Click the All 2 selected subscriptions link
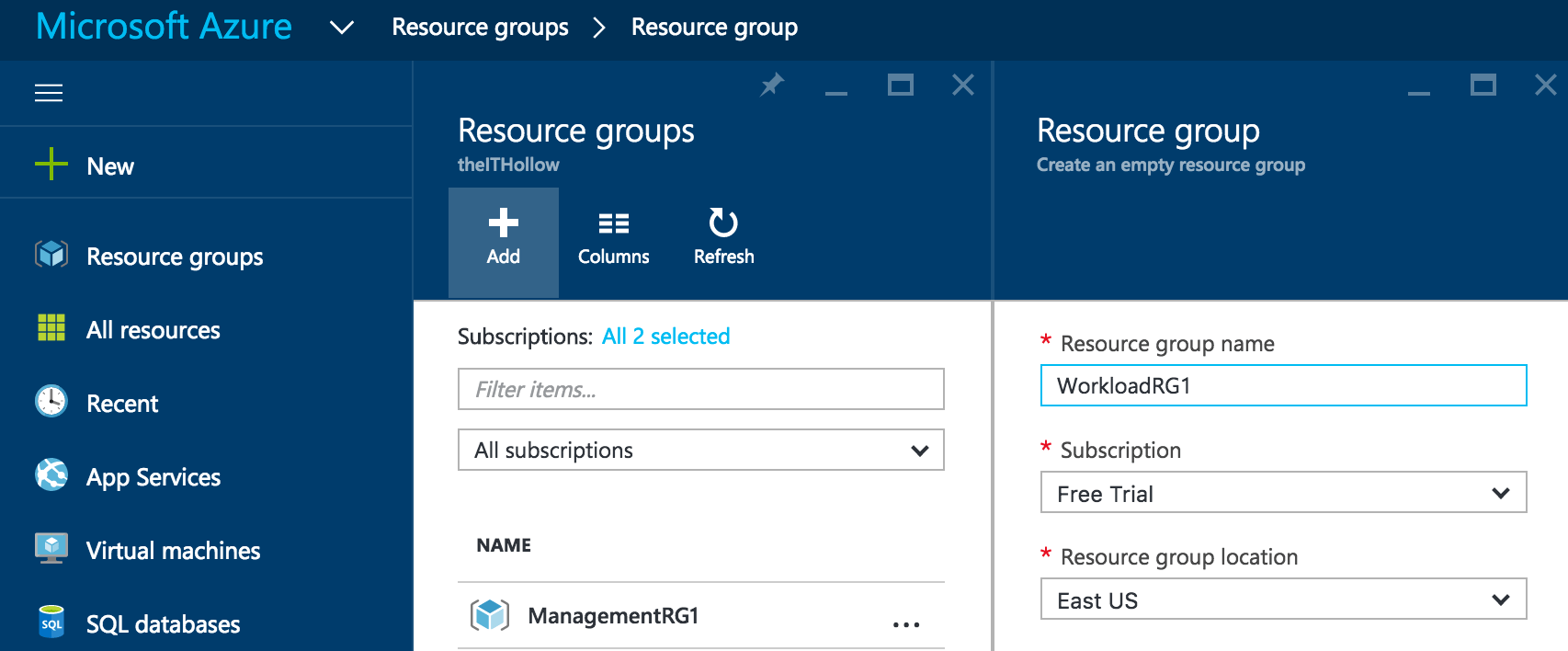Viewport: 1568px width, 651px height. (x=665, y=337)
